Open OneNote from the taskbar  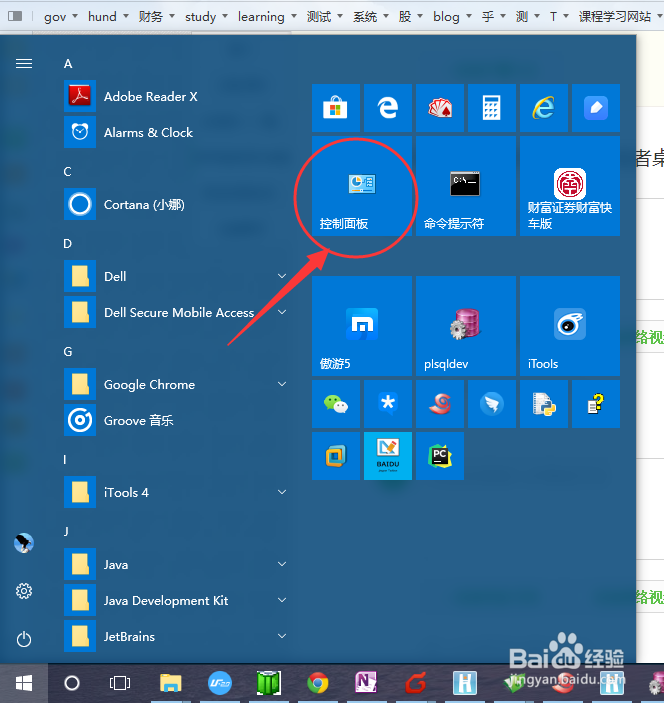[x=366, y=683]
